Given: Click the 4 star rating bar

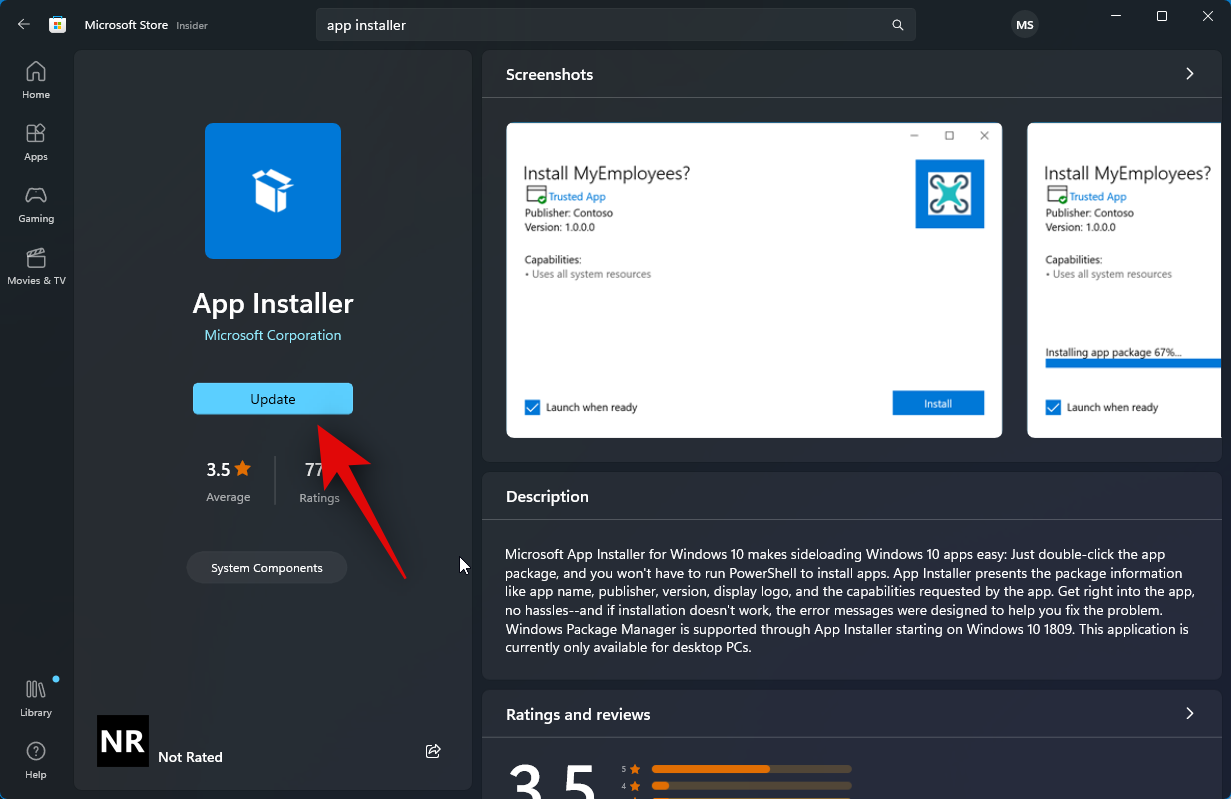Looking at the screenshot, I should pyautogui.click(x=751, y=786).
